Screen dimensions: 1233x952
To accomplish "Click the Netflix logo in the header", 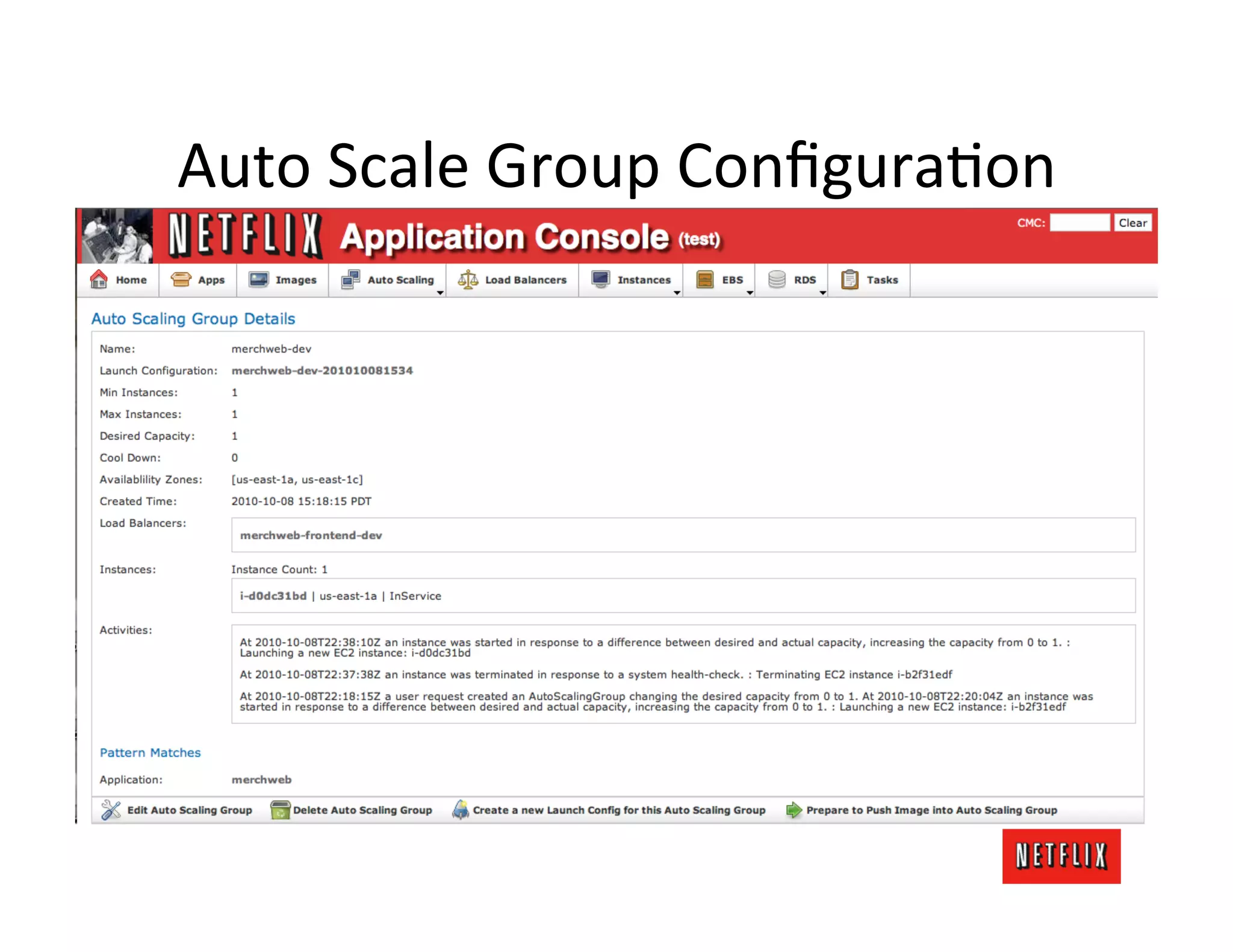I will 244,235.
